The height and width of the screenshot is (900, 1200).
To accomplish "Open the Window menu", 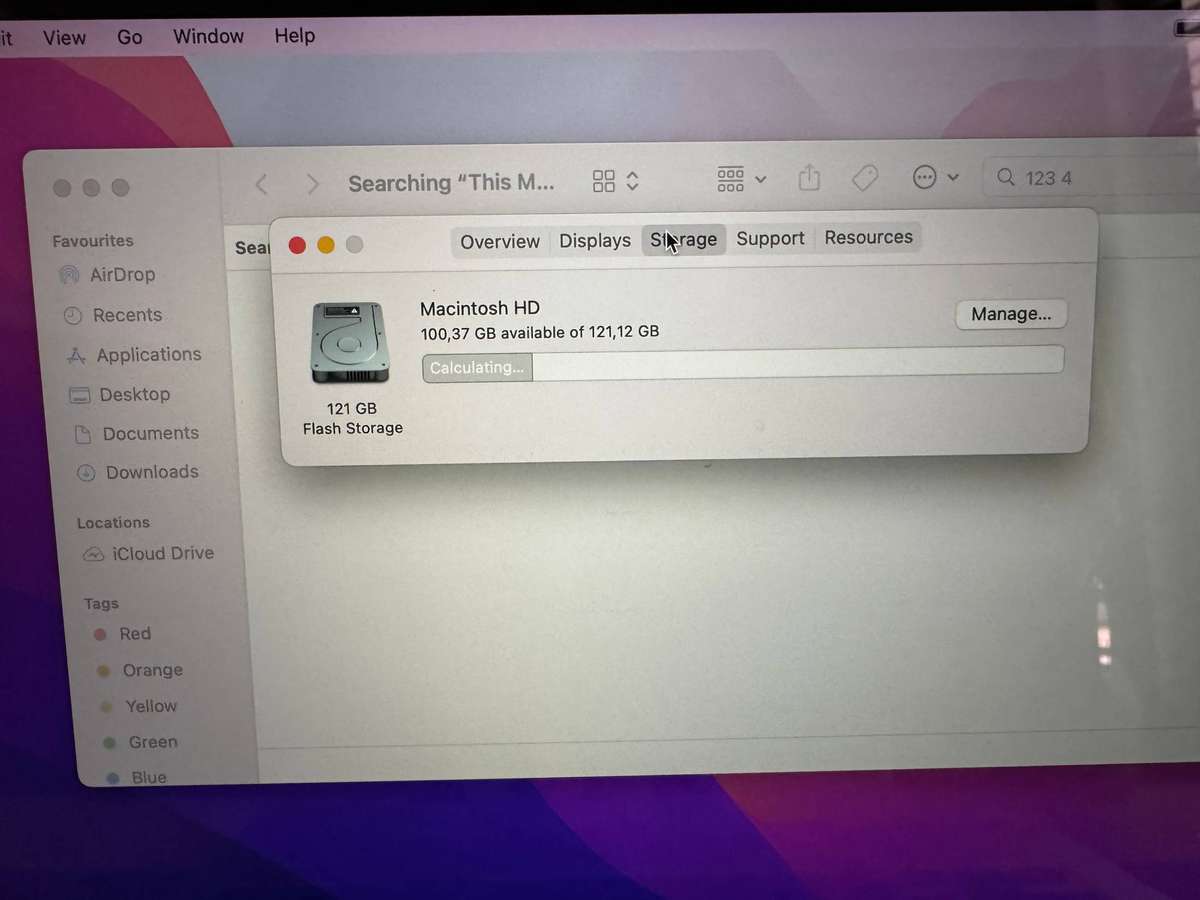I will pos(208,36).
